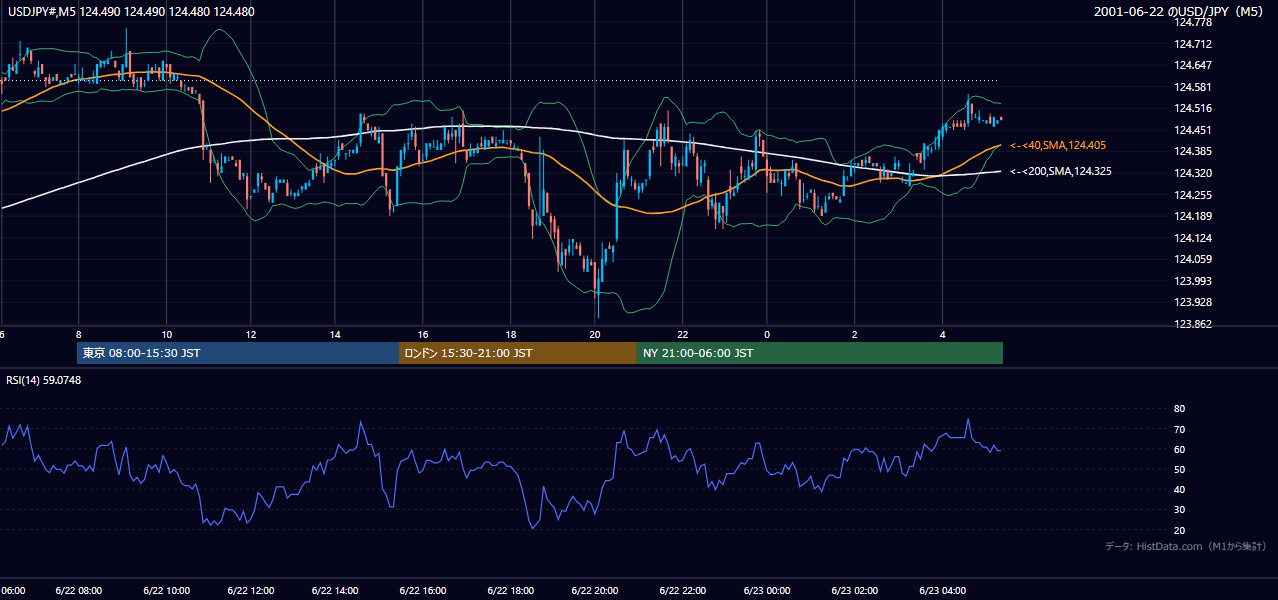Viewport: 1278px width, 600px height.
Task: Select the London 15:30-21:00 JST session bar
Action: (518, 353)
